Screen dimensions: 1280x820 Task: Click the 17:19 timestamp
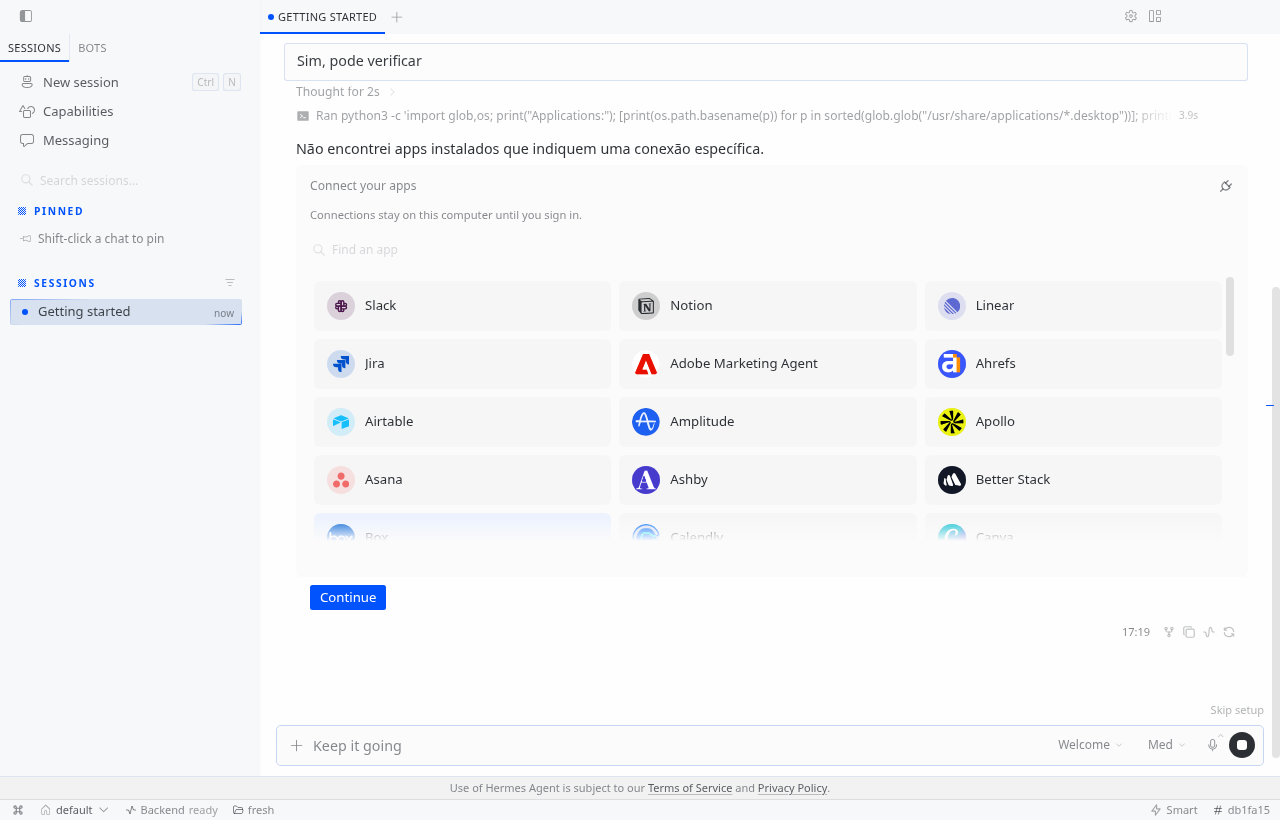pos(1136,632)
